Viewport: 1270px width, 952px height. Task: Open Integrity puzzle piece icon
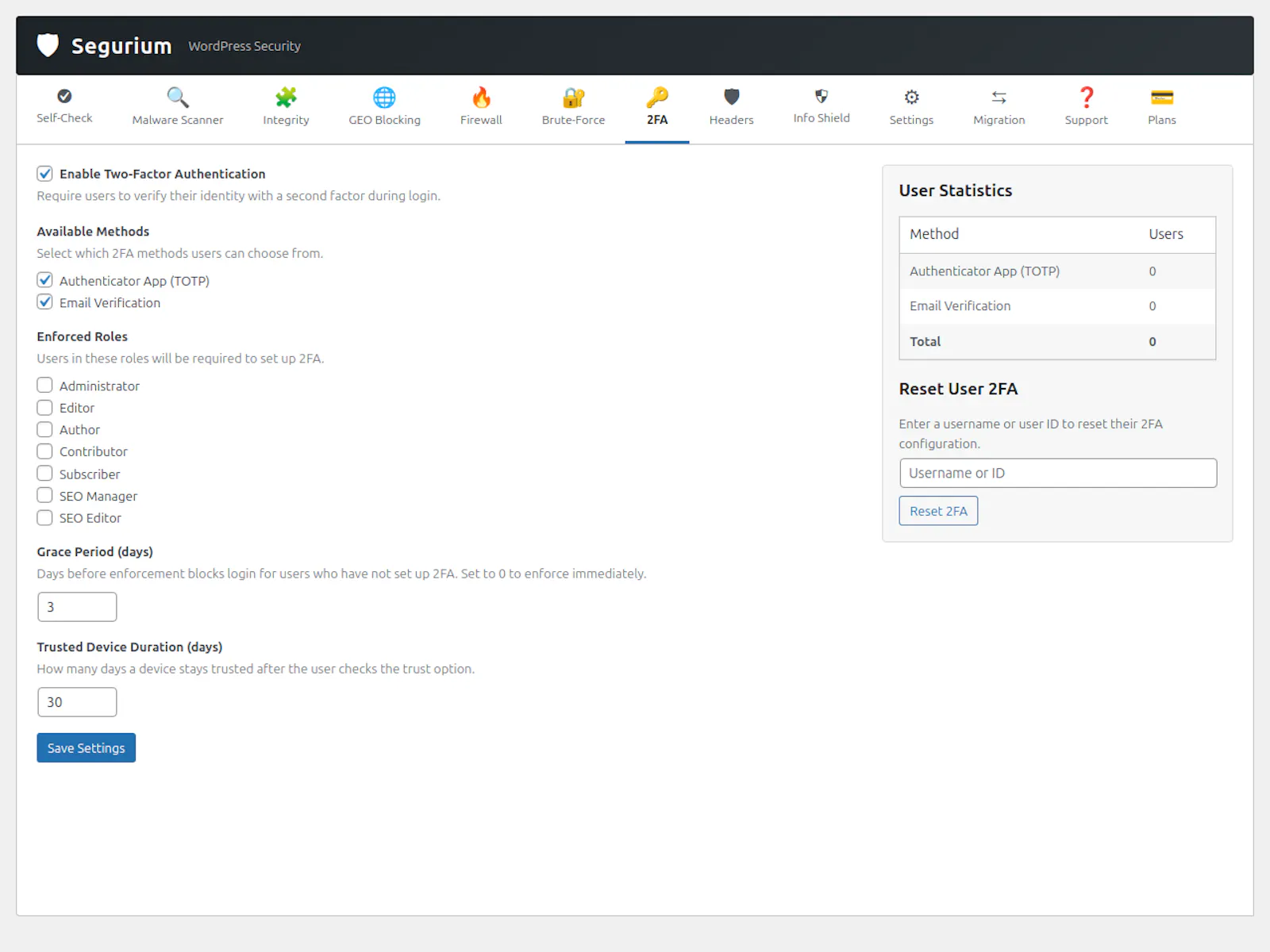point(286,98)
